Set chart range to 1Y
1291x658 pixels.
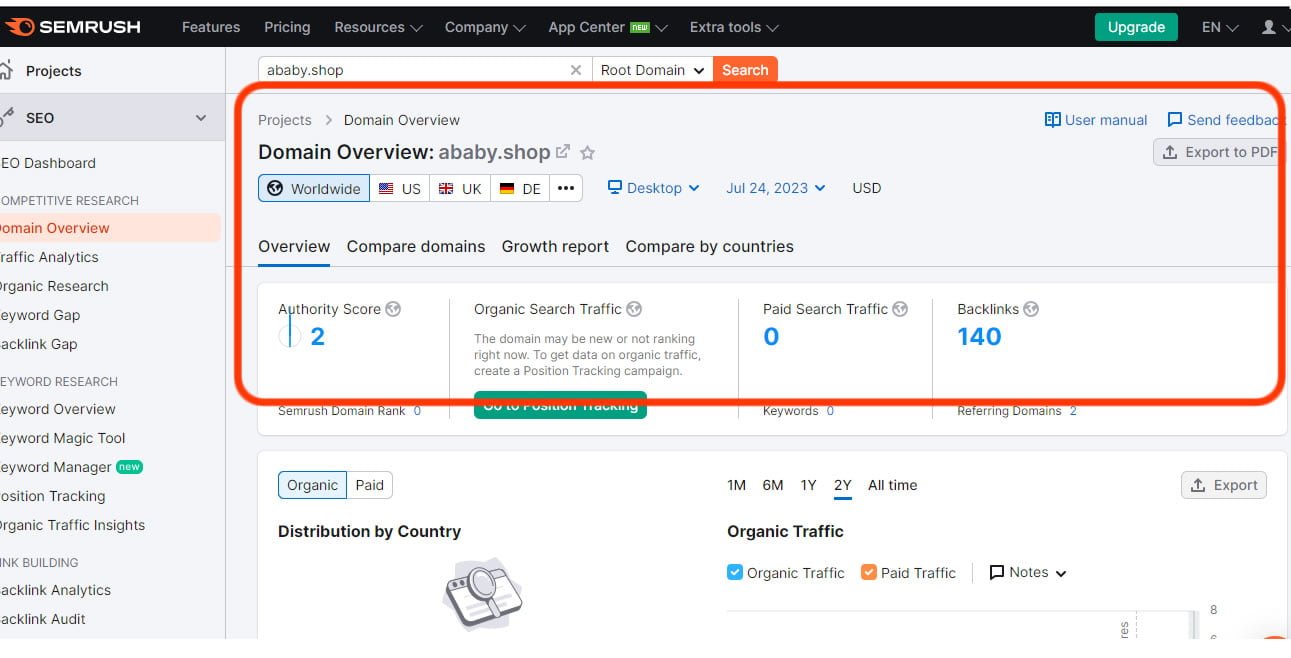pyautogui.click(x=808, y=485)
